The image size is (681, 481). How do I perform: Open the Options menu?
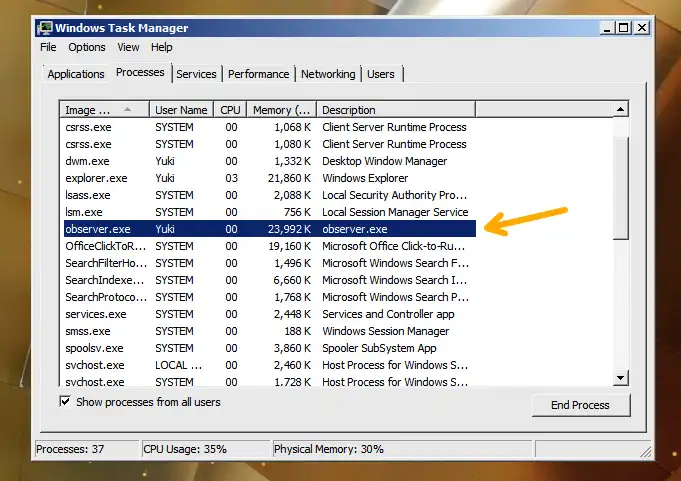(87, 47)
